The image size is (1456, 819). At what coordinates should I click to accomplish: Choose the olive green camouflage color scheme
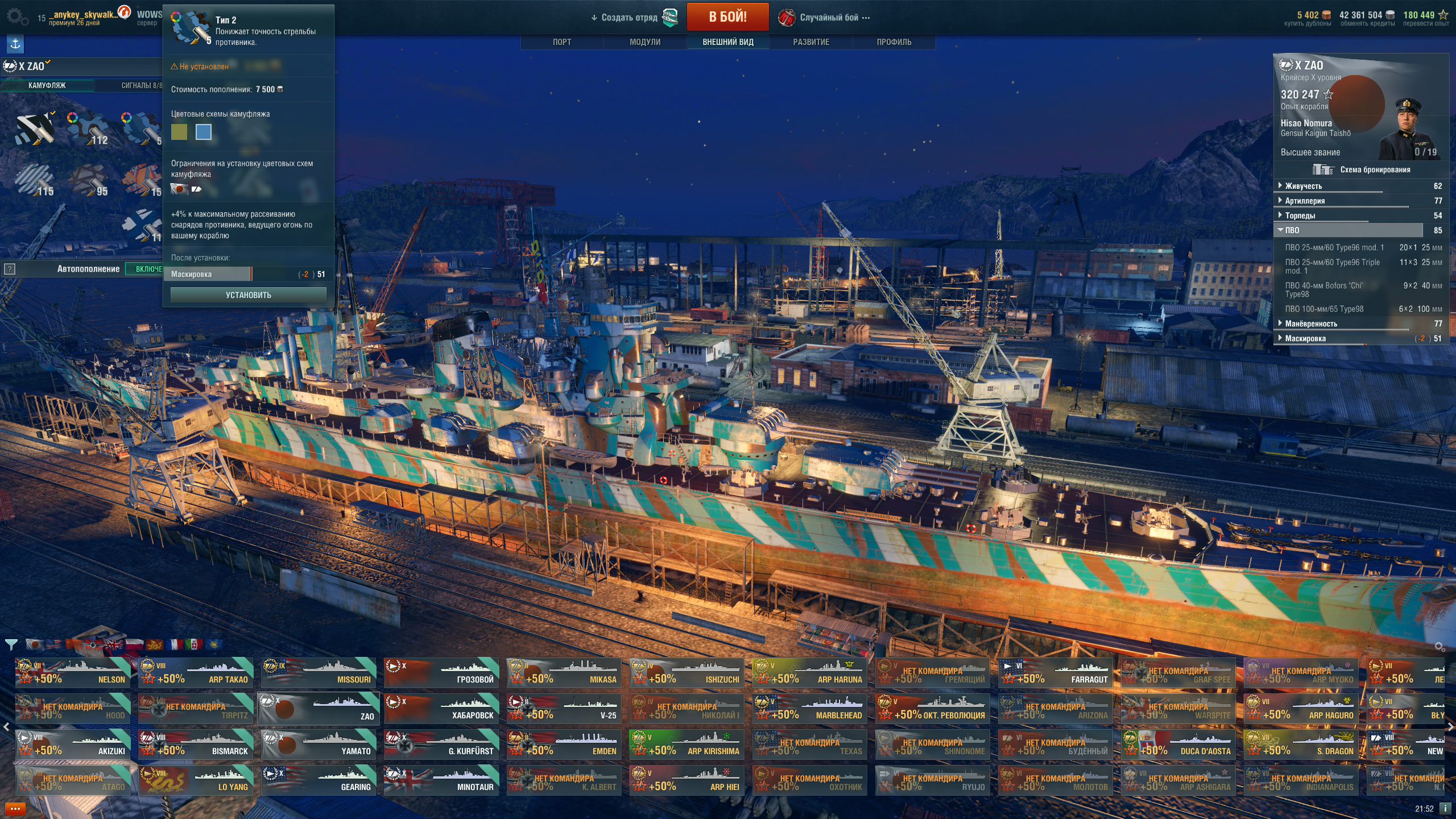click(179, 132)
